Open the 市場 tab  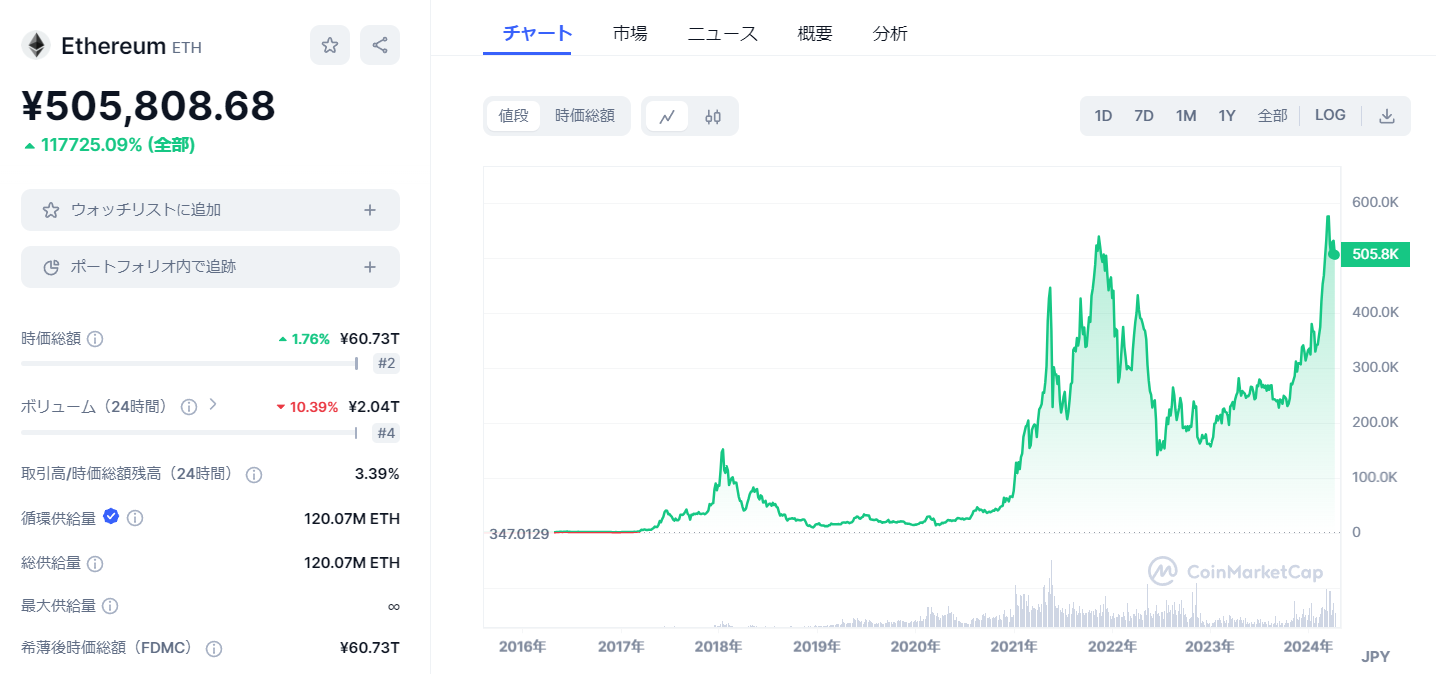630,33
